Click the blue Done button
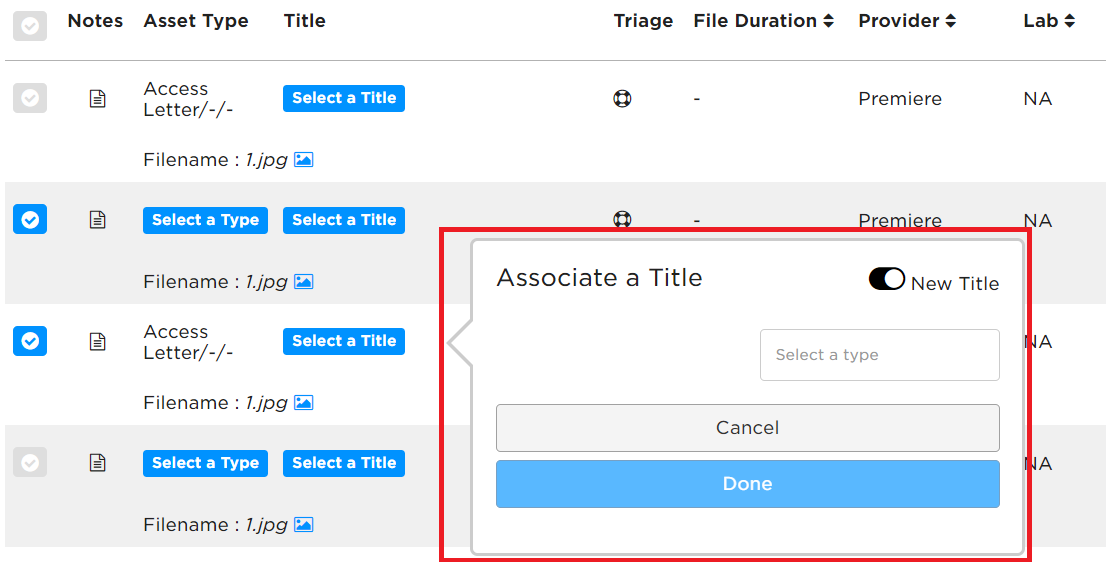The image size is (1106, 562). (748, 484)
